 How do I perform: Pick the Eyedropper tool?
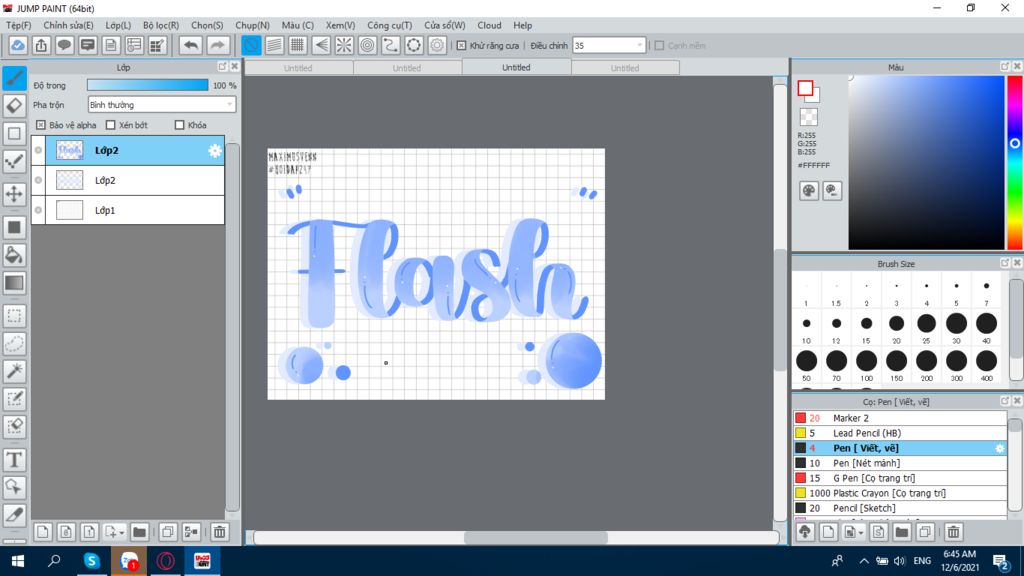tap(14, 515)
